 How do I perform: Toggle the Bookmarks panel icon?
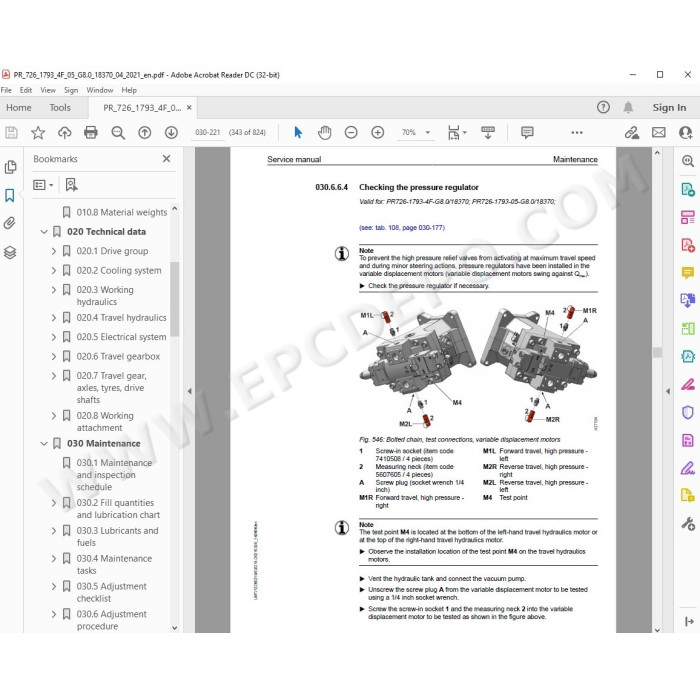(x=10, y=195)
